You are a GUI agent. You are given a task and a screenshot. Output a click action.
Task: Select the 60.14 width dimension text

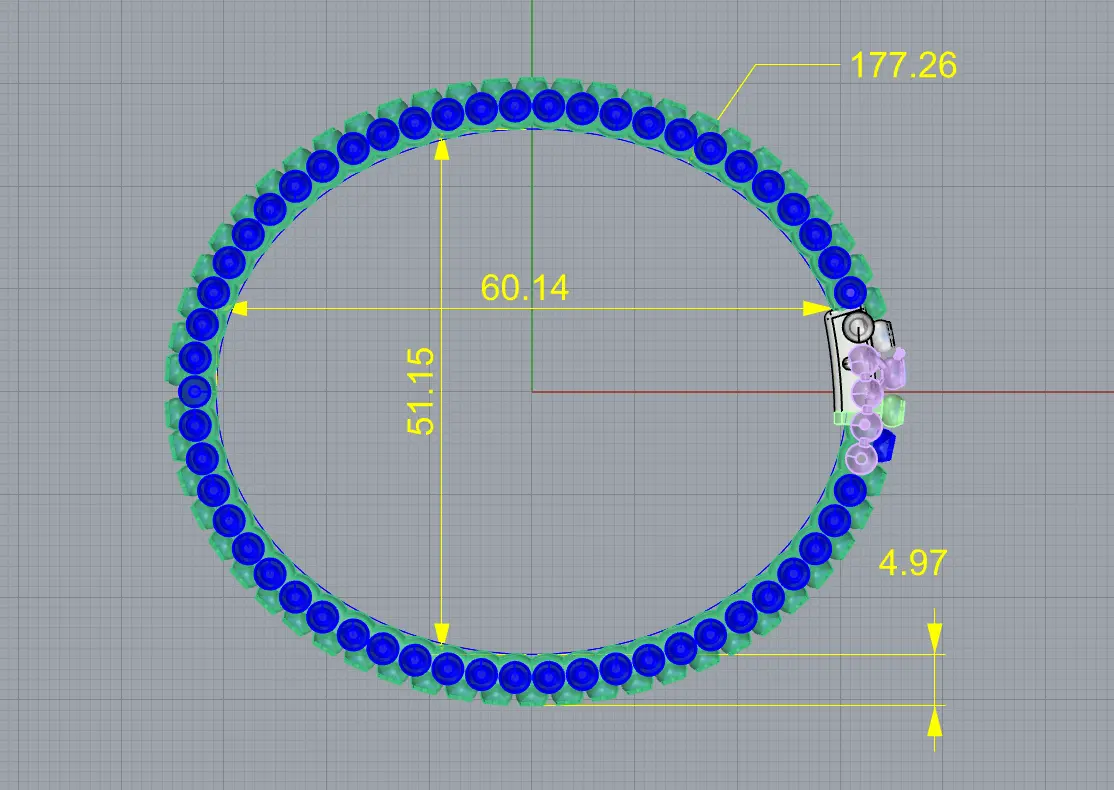[524, 288]
